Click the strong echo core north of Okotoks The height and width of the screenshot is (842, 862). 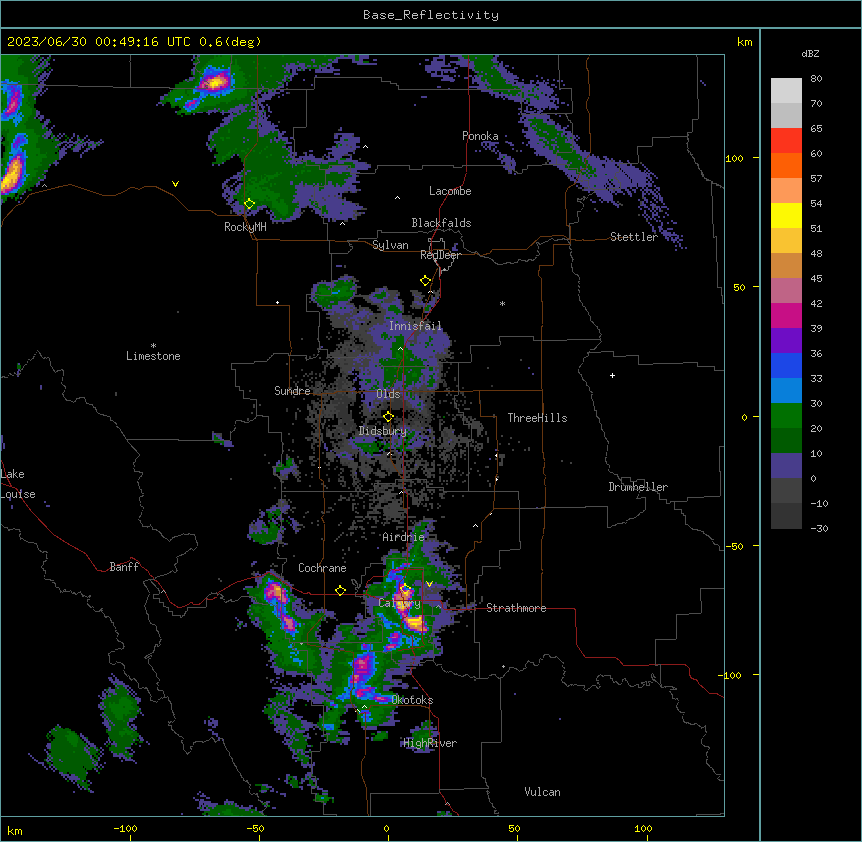click(362, 667)
